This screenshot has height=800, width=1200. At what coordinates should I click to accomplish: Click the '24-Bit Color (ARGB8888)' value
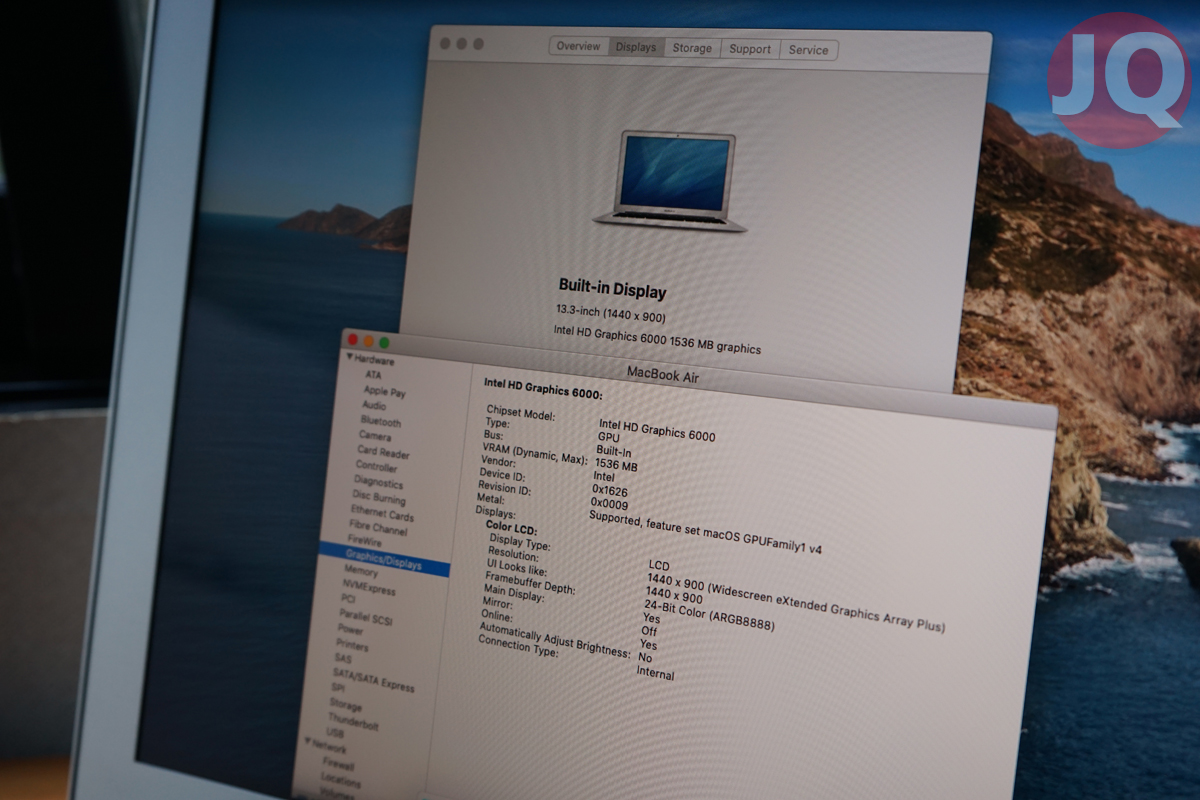709,613
